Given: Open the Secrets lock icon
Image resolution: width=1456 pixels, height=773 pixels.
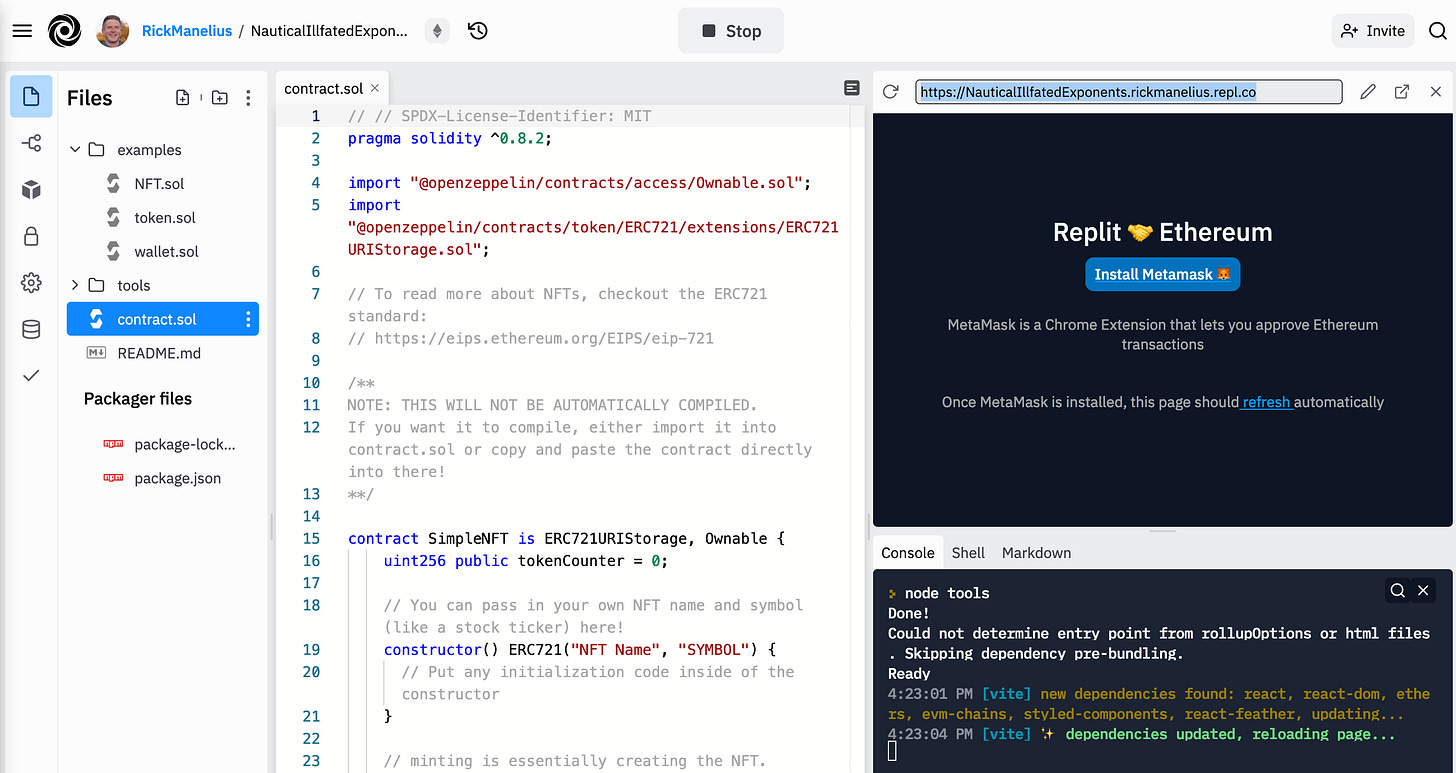Looking at the screenshot, I should 31,237.
